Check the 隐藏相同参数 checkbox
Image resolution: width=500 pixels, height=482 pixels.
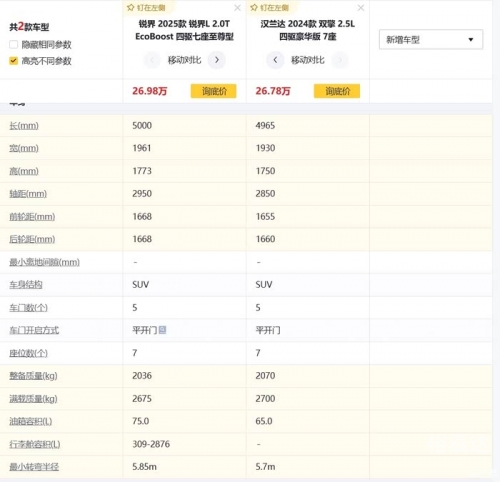click(x=13, y=44)
